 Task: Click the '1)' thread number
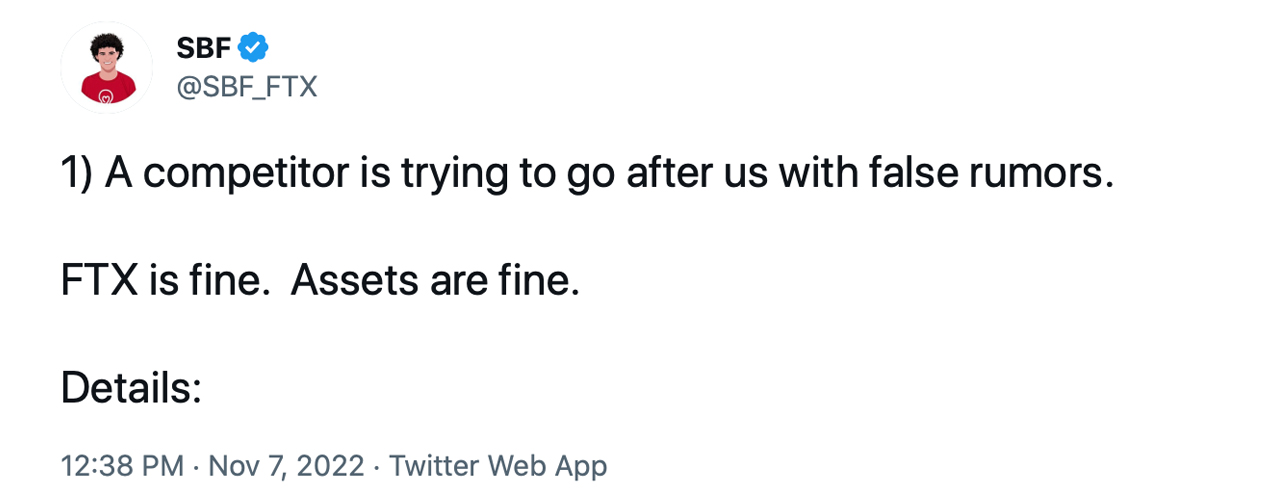click(x=77, y=175)
